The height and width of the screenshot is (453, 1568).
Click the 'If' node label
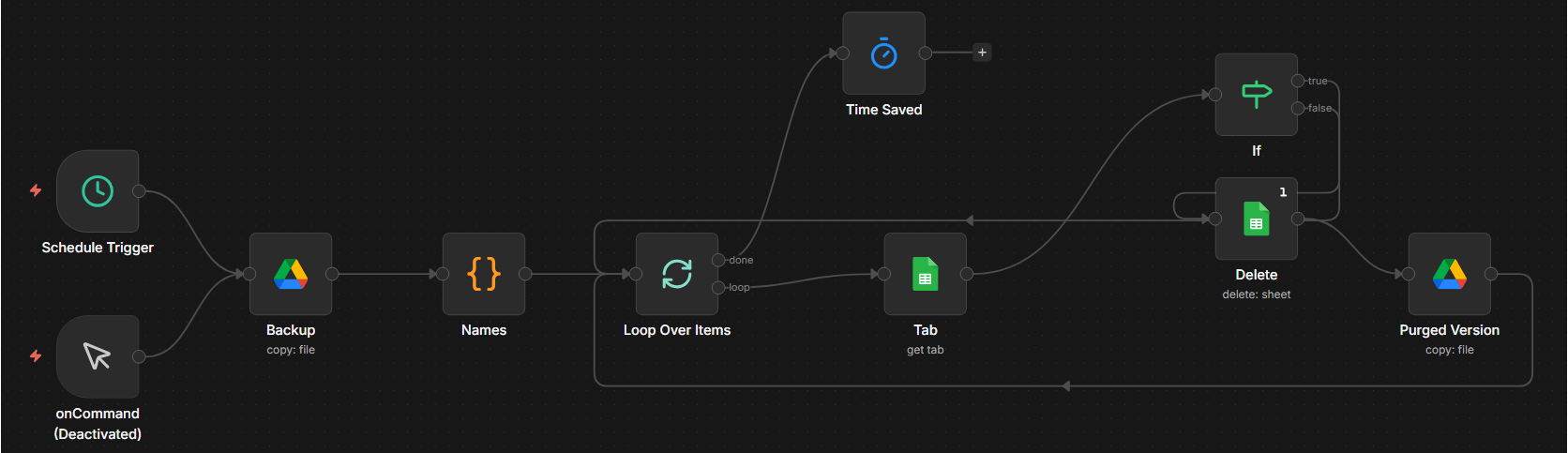[x=1257, y=151]
